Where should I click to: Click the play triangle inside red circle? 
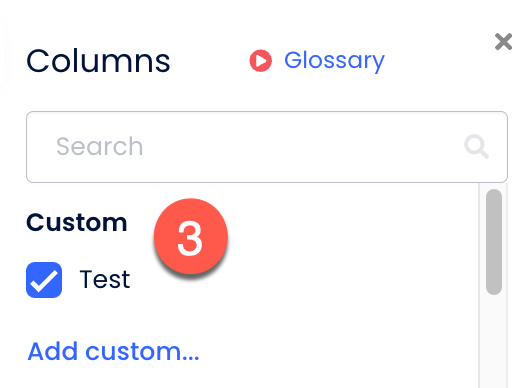[x=261, y=61]
